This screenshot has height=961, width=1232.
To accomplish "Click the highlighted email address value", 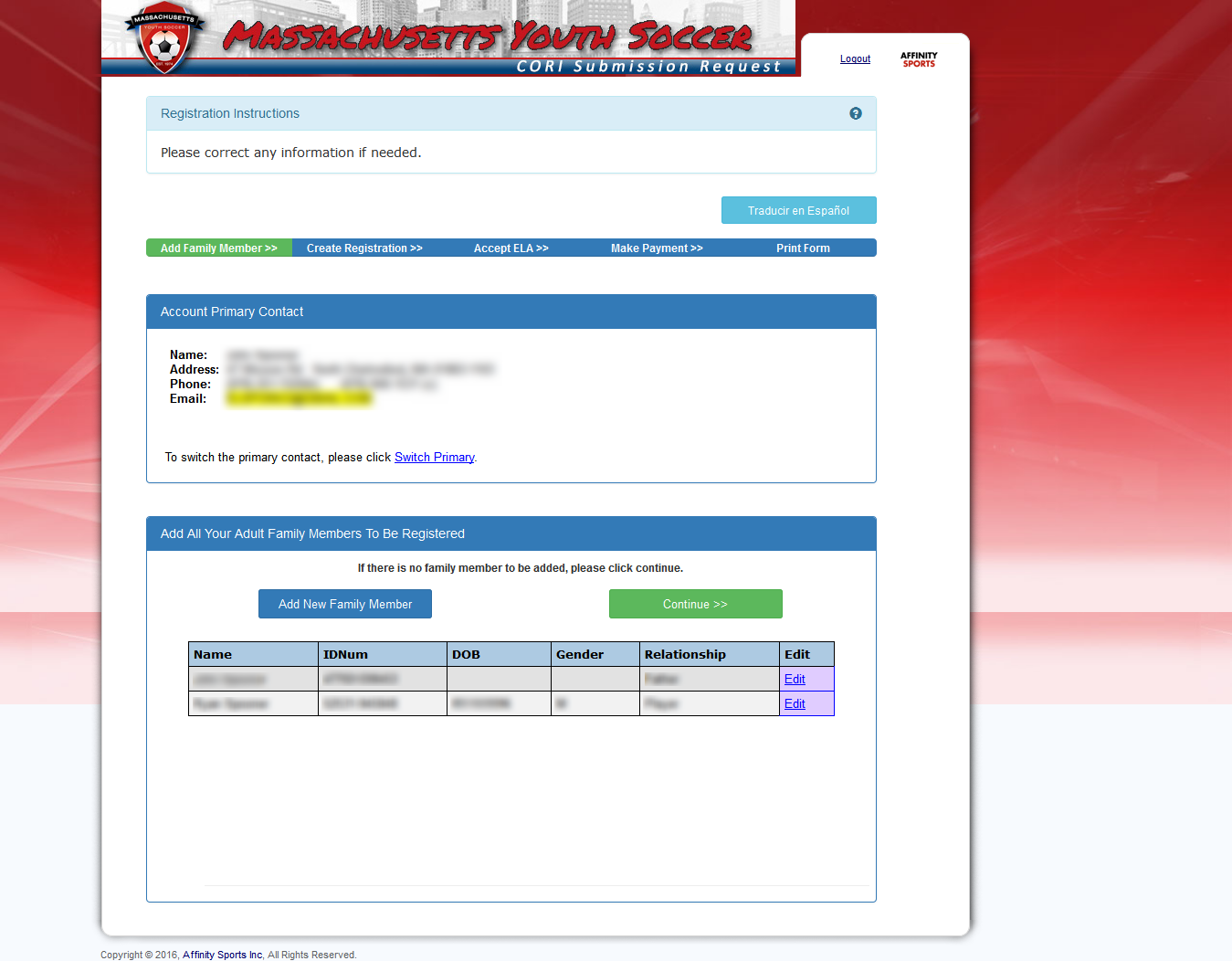I will 299,398.
